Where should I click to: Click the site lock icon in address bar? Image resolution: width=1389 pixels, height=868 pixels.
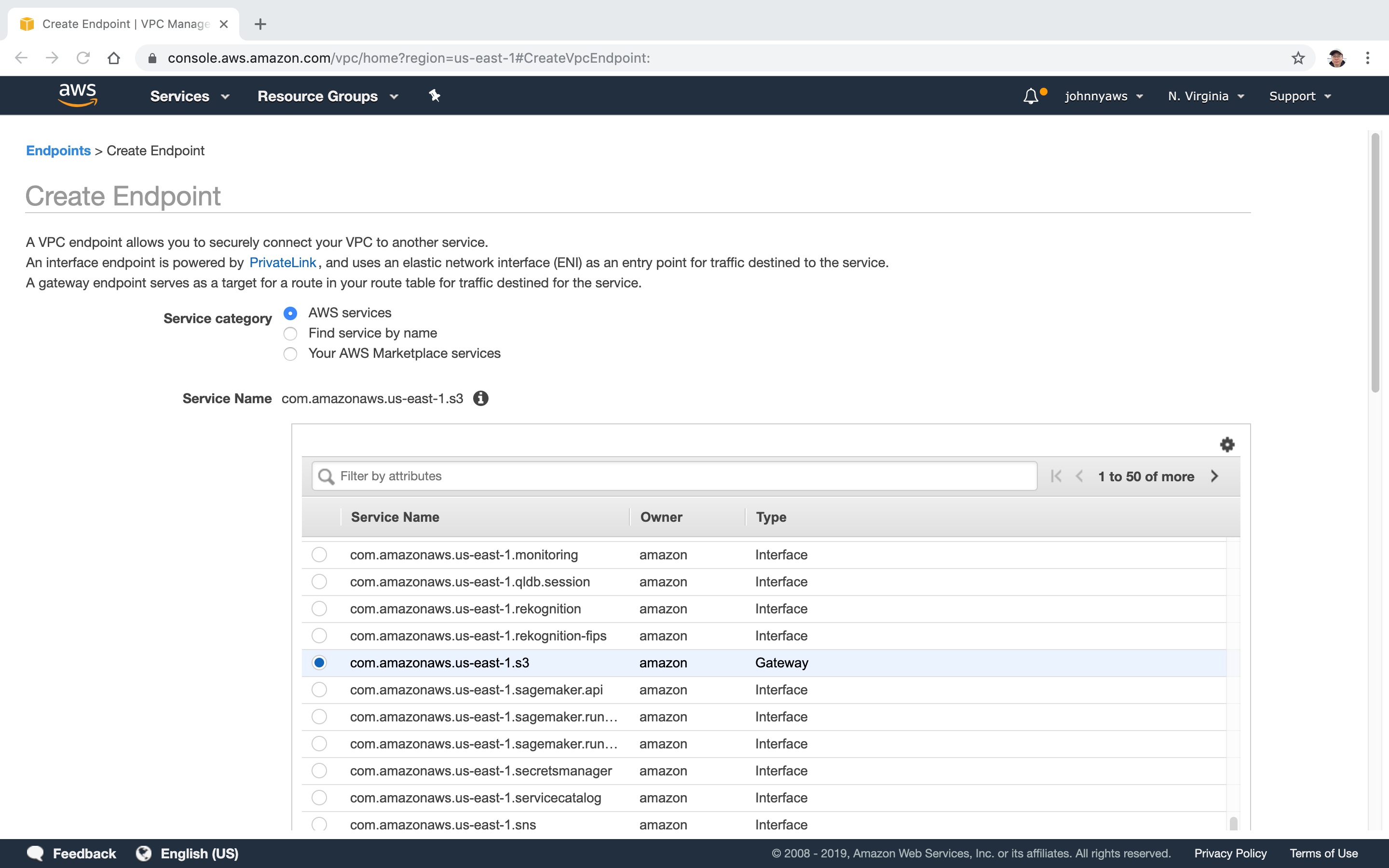tap(152, 58)
